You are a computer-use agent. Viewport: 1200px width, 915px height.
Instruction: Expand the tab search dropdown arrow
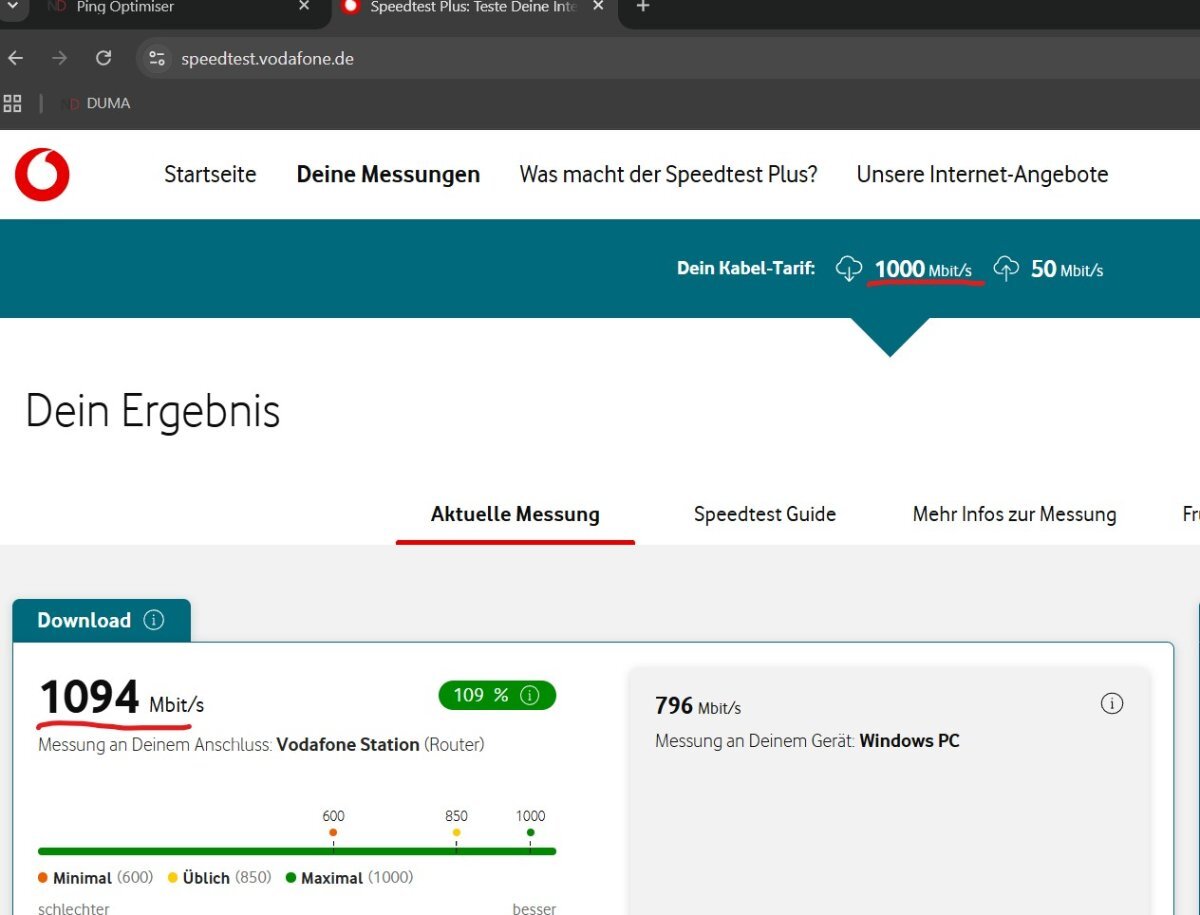point(11,7)
